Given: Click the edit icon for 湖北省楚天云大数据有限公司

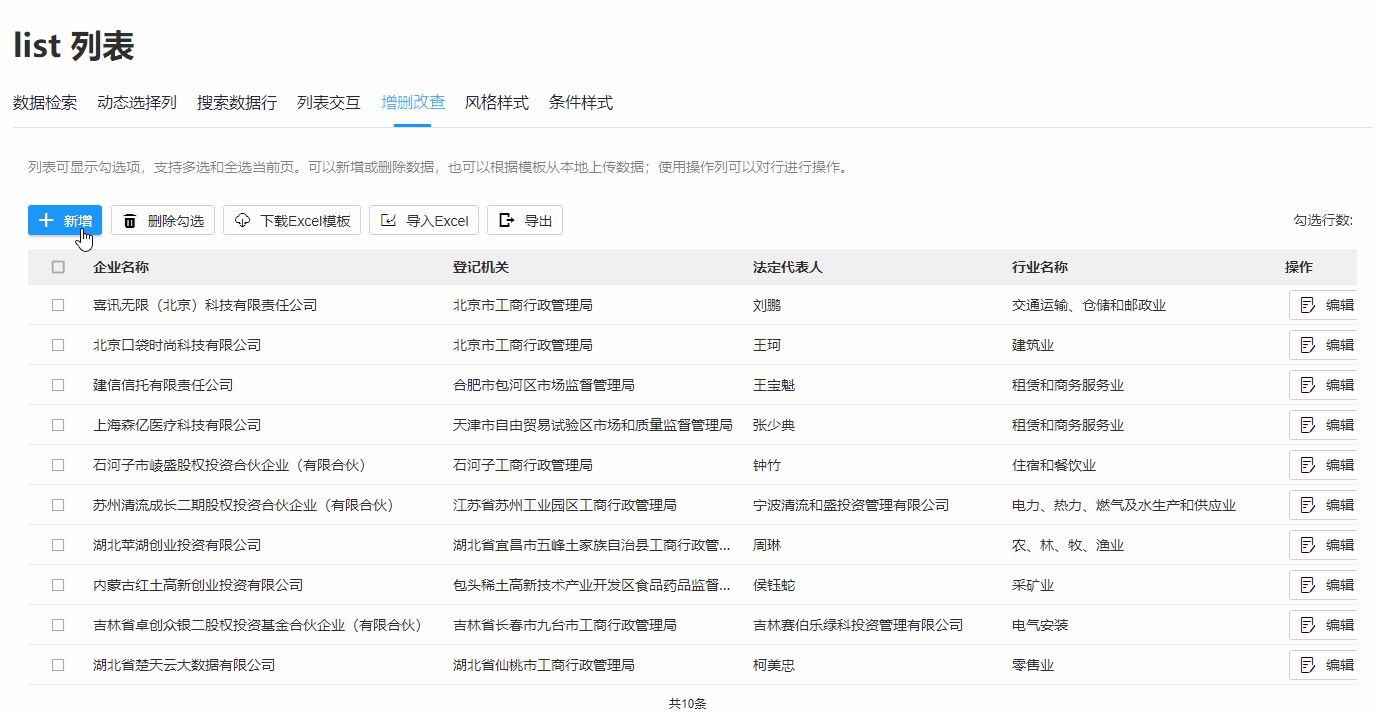Looking at the screenshot, I should [x=1305, y=664].
